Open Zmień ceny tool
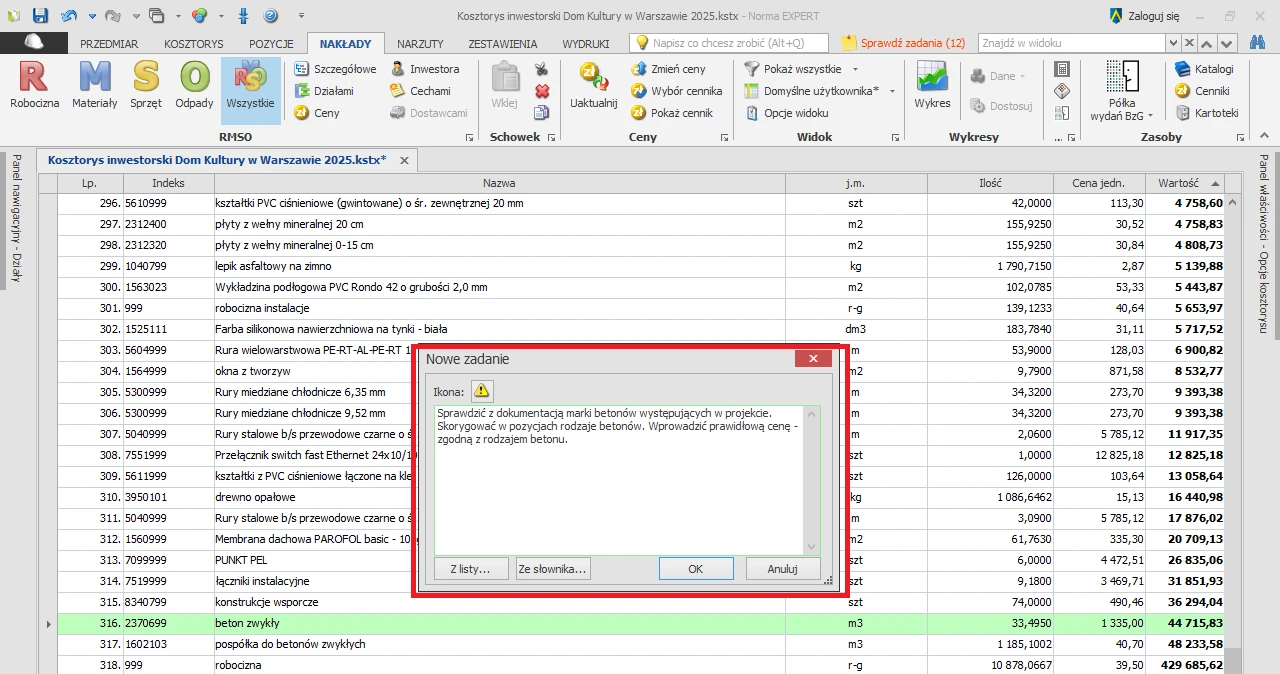Image resolution: width=1280 pixels, height=674 pixels. (669, 69)
